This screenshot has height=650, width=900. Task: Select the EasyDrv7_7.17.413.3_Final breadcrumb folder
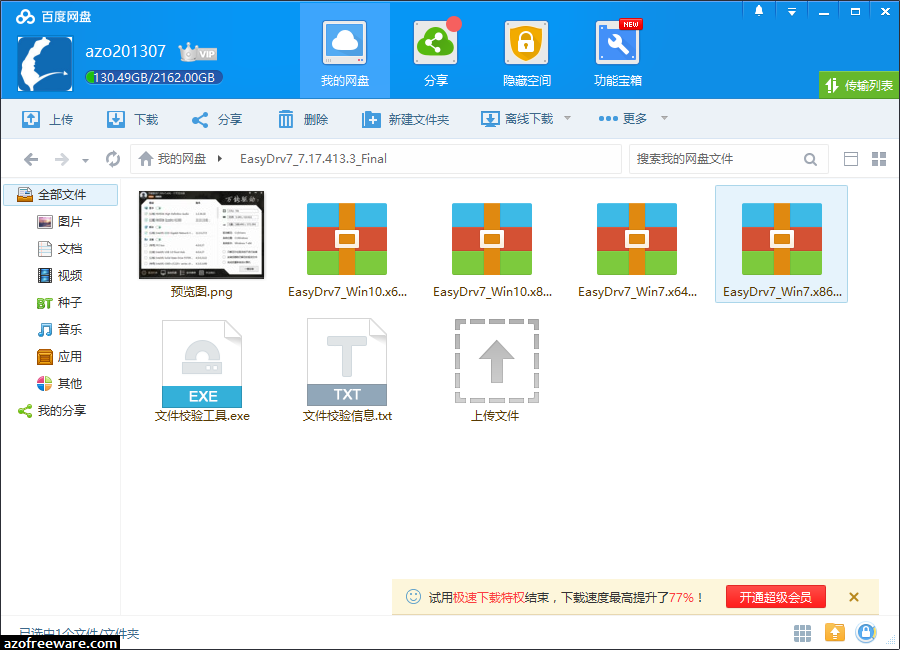[313, 158]
